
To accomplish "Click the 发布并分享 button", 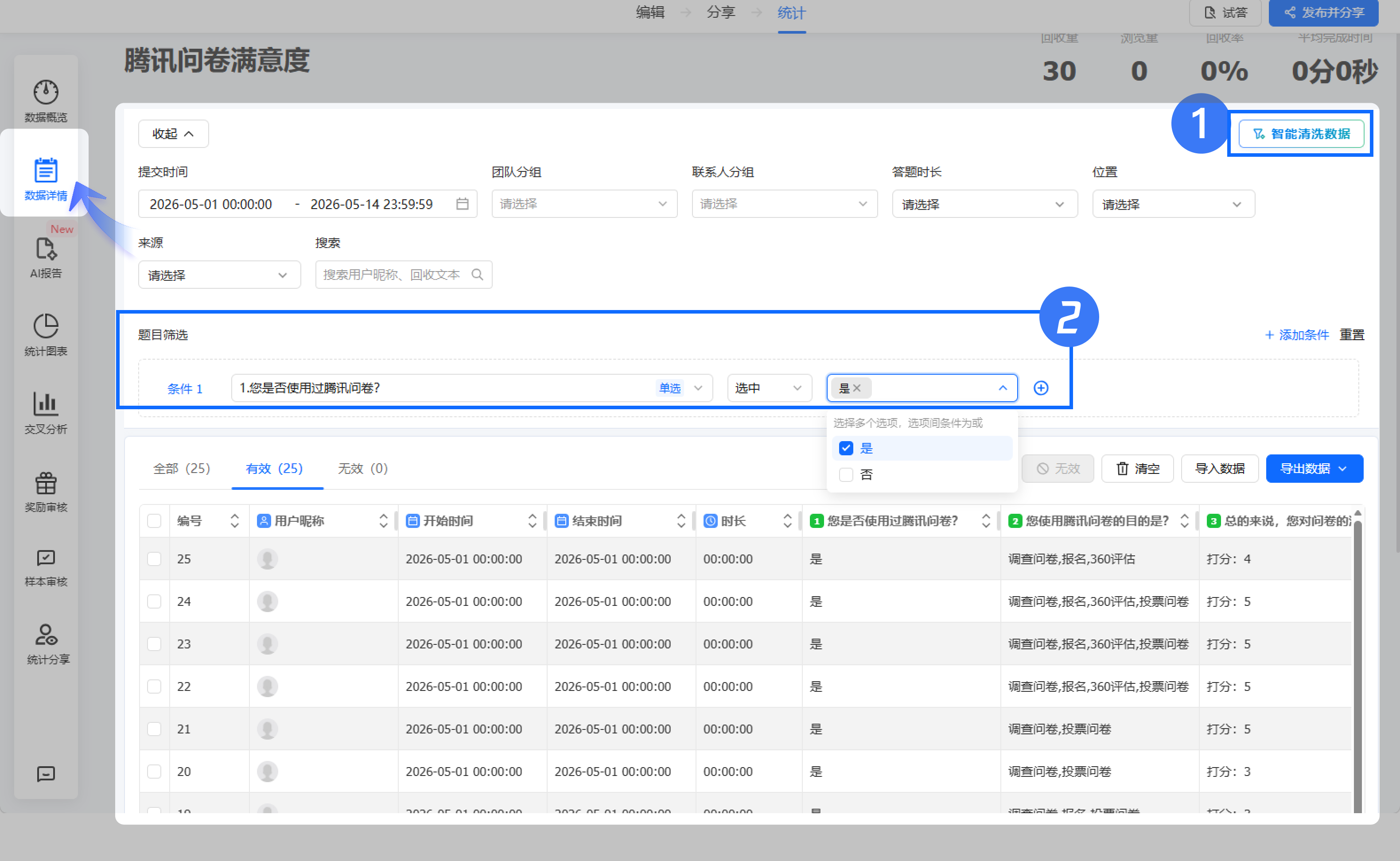I will pos(1323,12).
